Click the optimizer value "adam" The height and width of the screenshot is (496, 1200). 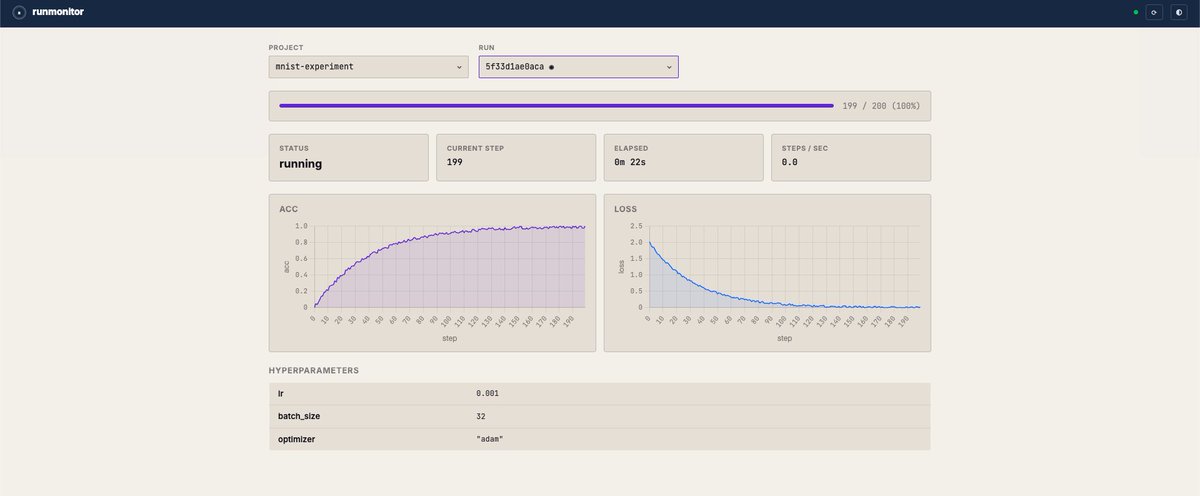coord(490,439)
